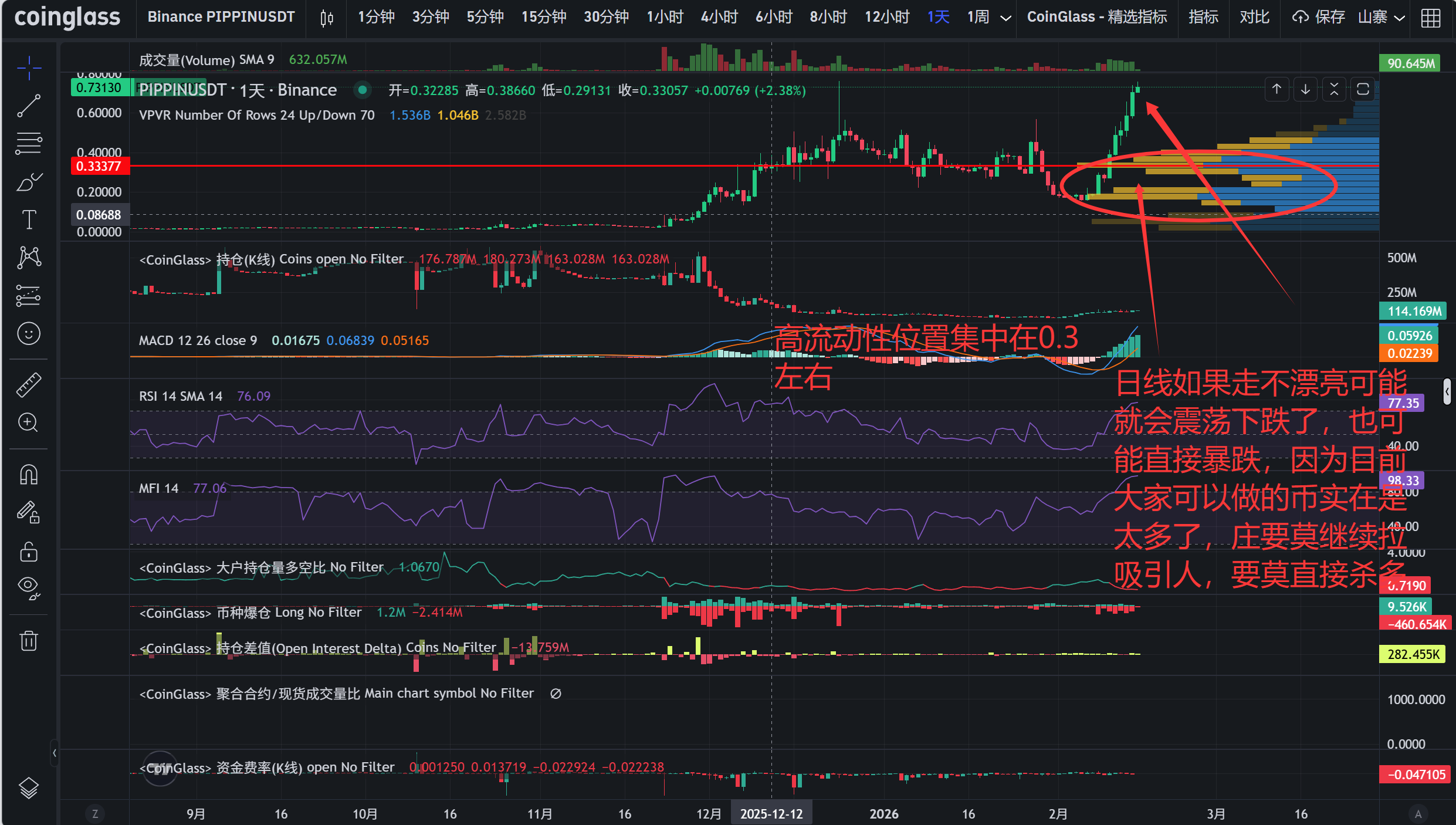Switch to the 4小时 timeframe
Screen dimensions: 1456x825
(x=719, y=18)
